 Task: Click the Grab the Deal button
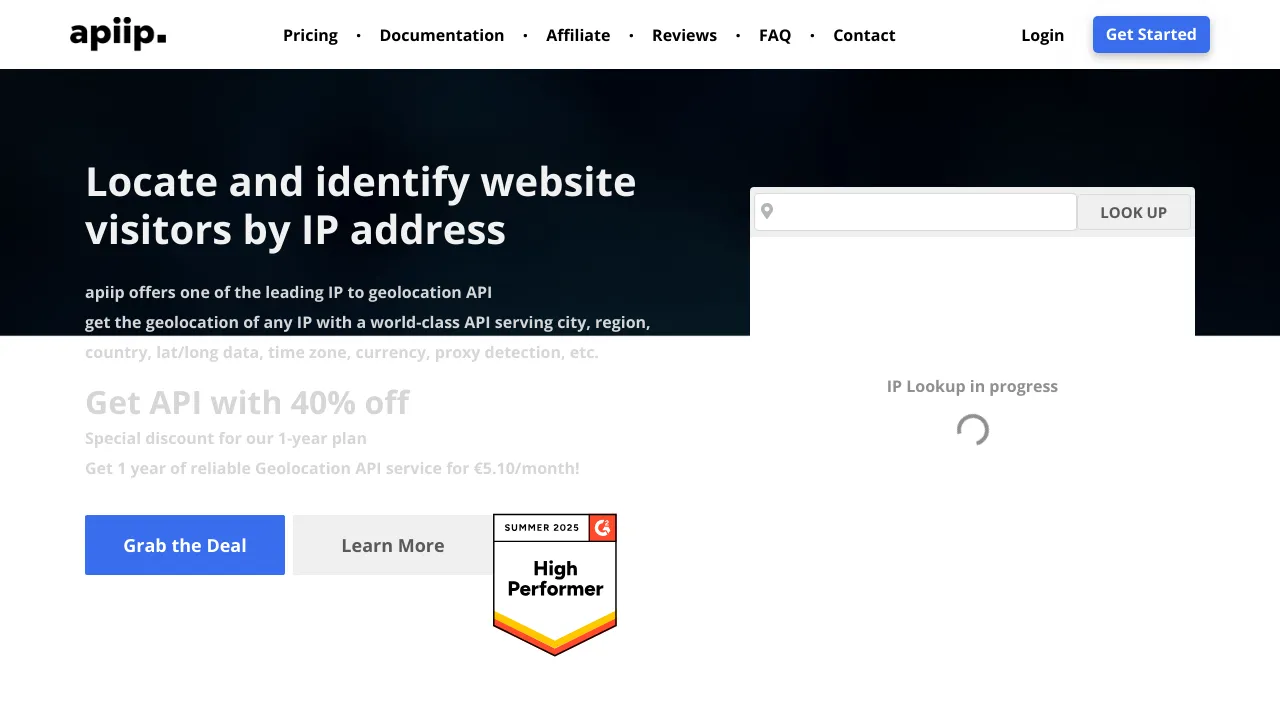(x=185, y=545)
